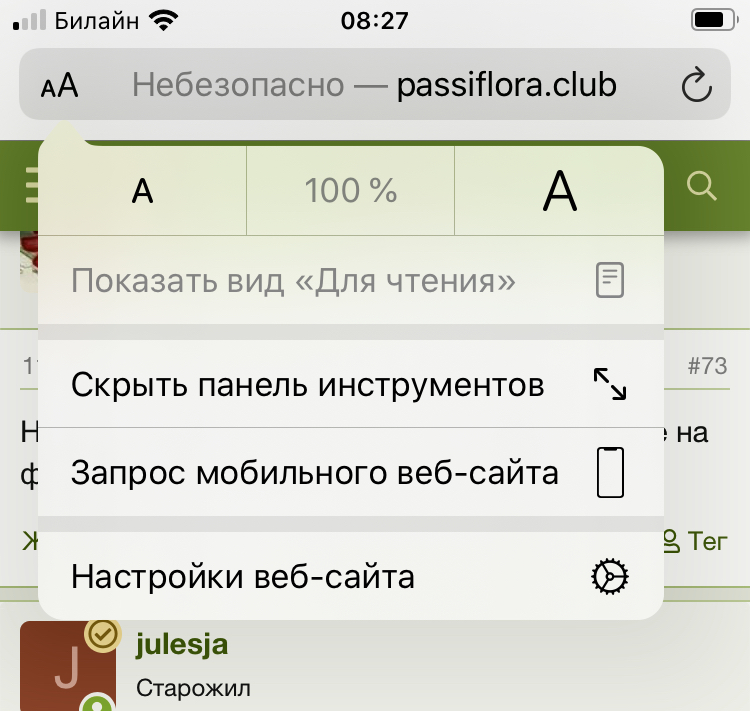This screenshot has height=711, width=750.
Task: Tap the mobile phone outline icon
Action: point(609,473)
